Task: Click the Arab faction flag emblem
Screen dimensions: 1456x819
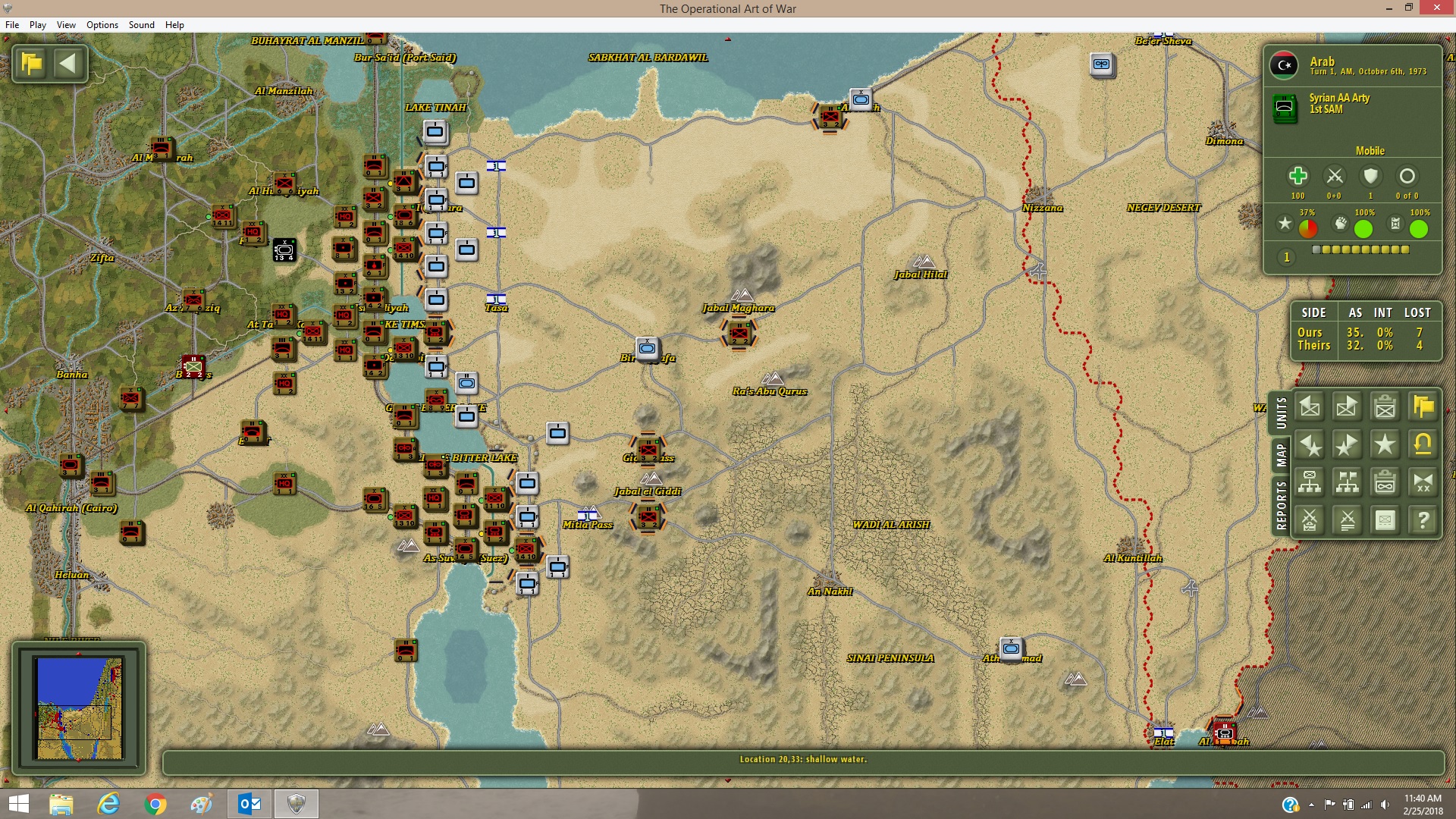Action: (1284, 65)
